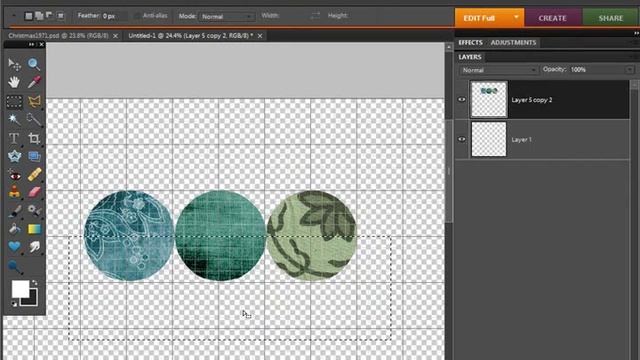
Task: Hide Layer 1 using its eye icon
Action: (x=462, y=139)
